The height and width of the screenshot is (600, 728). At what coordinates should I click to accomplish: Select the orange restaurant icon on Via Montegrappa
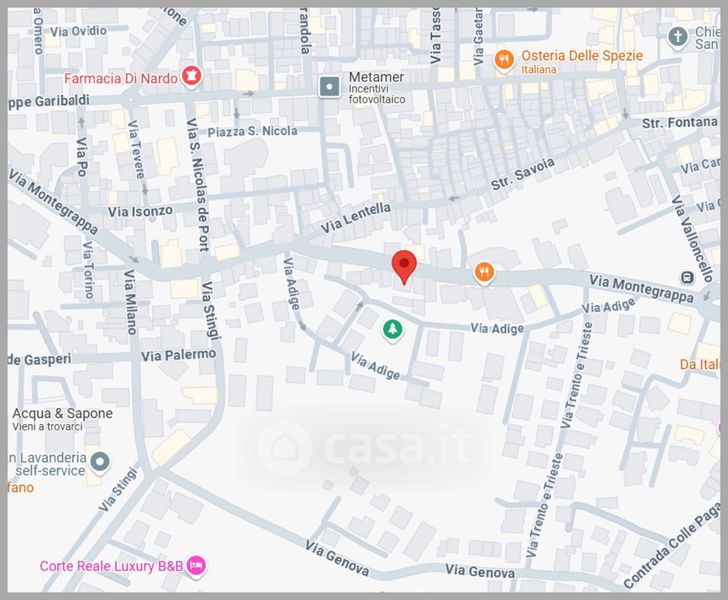tap(484, 273)
